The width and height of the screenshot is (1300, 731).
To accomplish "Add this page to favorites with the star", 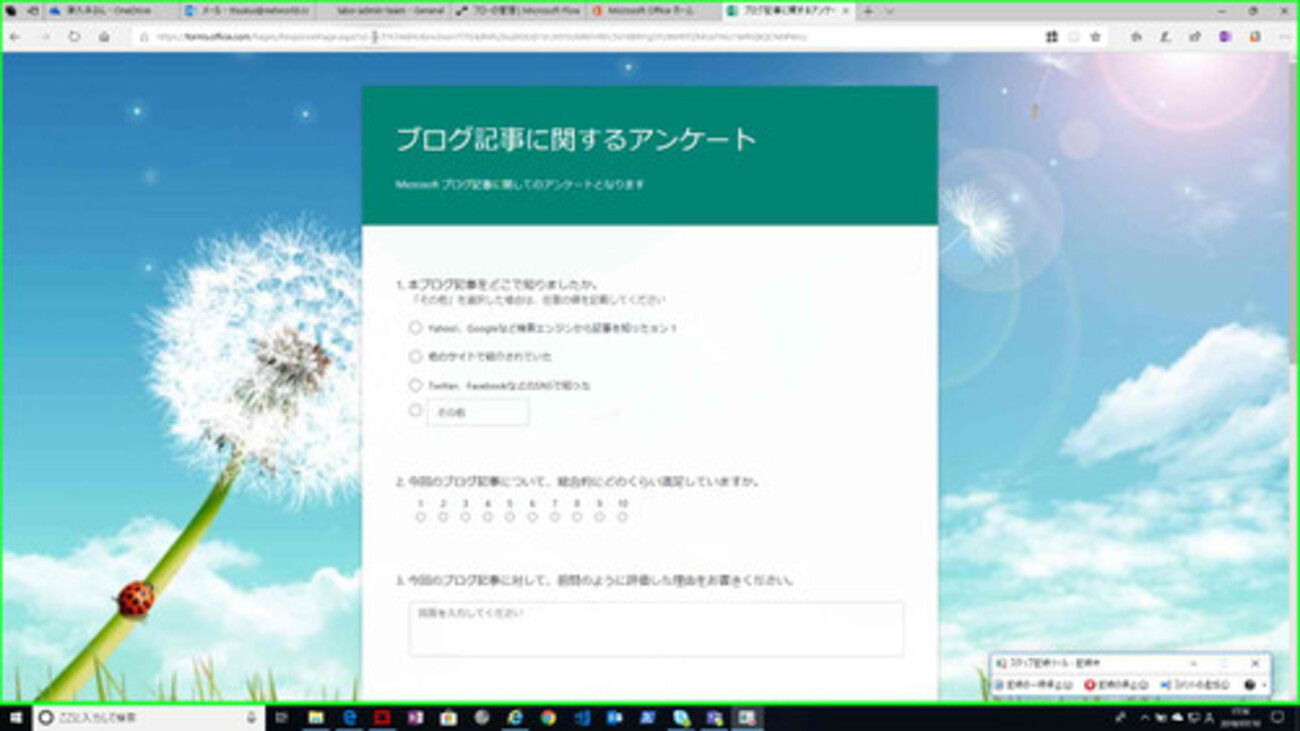I will [1095, 37].
